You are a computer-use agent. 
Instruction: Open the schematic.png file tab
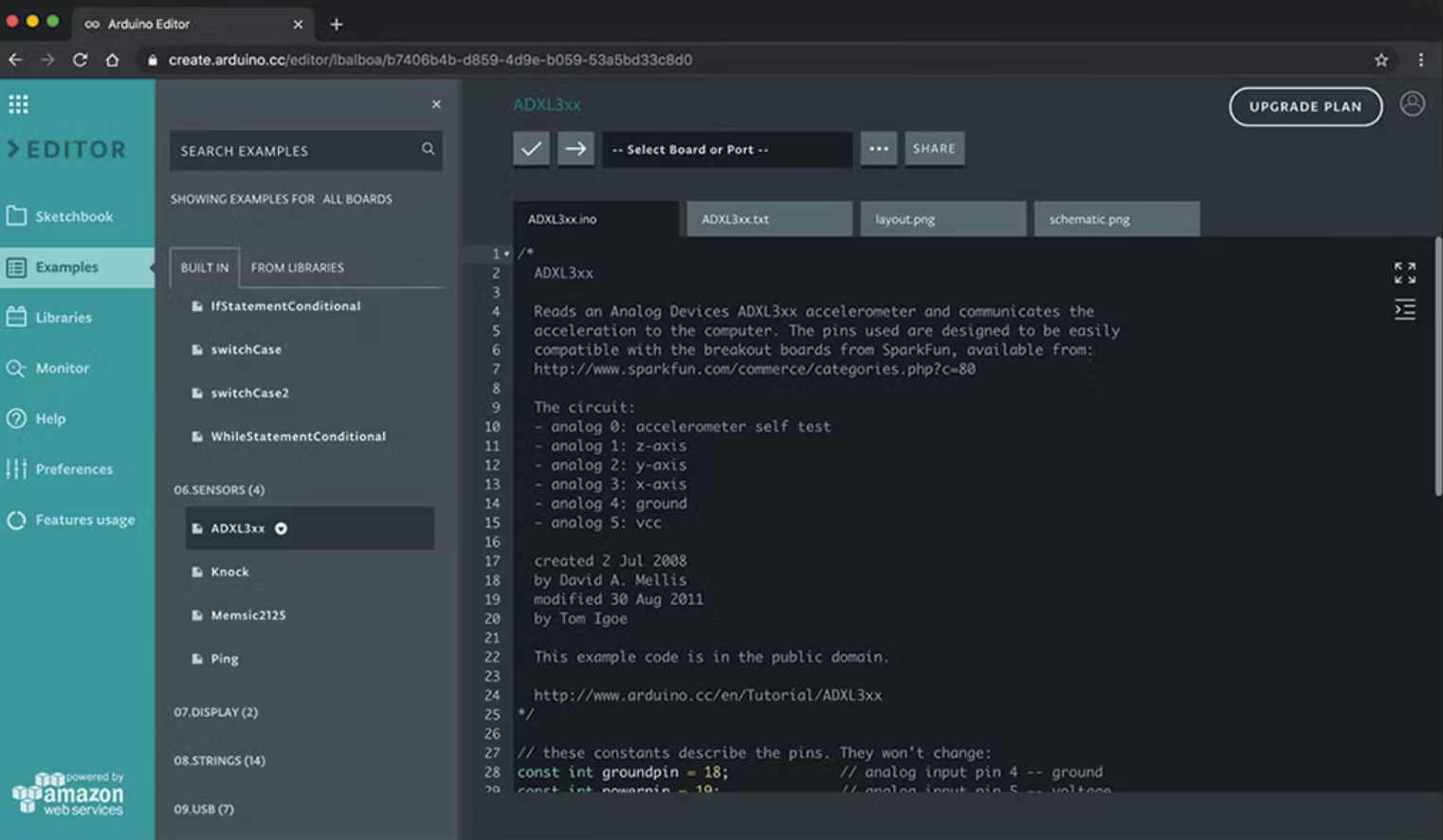tap(1117, 219)
